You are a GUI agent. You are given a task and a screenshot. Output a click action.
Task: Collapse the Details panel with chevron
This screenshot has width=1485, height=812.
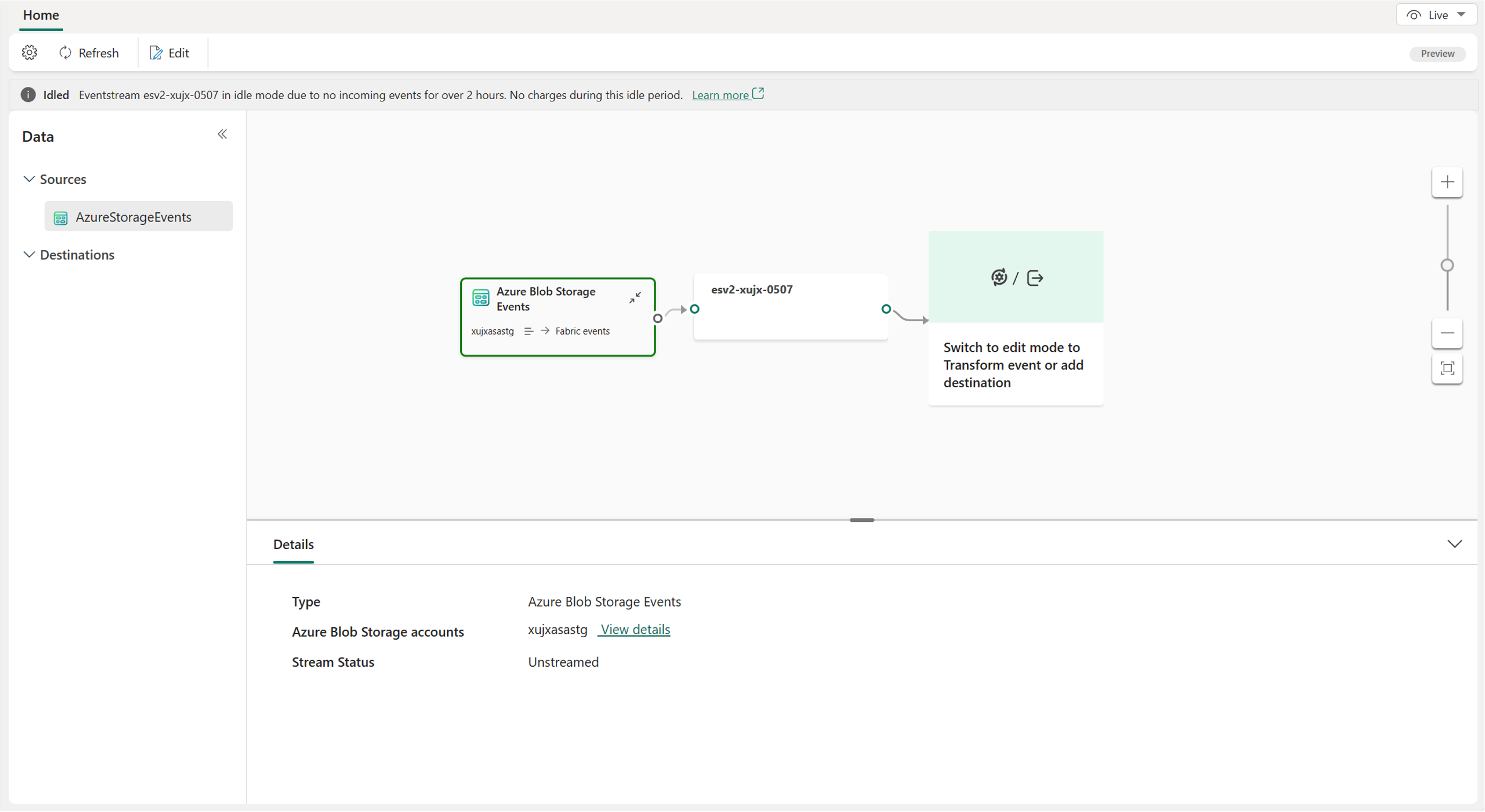pyautogui.click(x=1454, y=544)
